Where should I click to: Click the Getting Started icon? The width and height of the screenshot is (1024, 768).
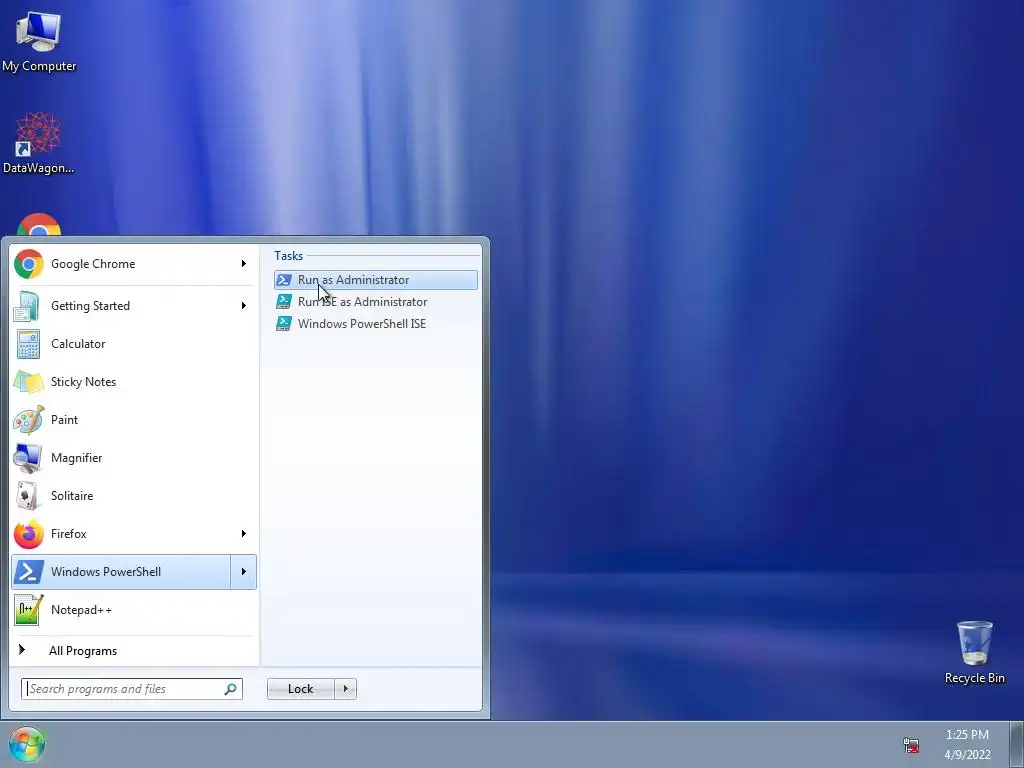(x=27, y=306)
